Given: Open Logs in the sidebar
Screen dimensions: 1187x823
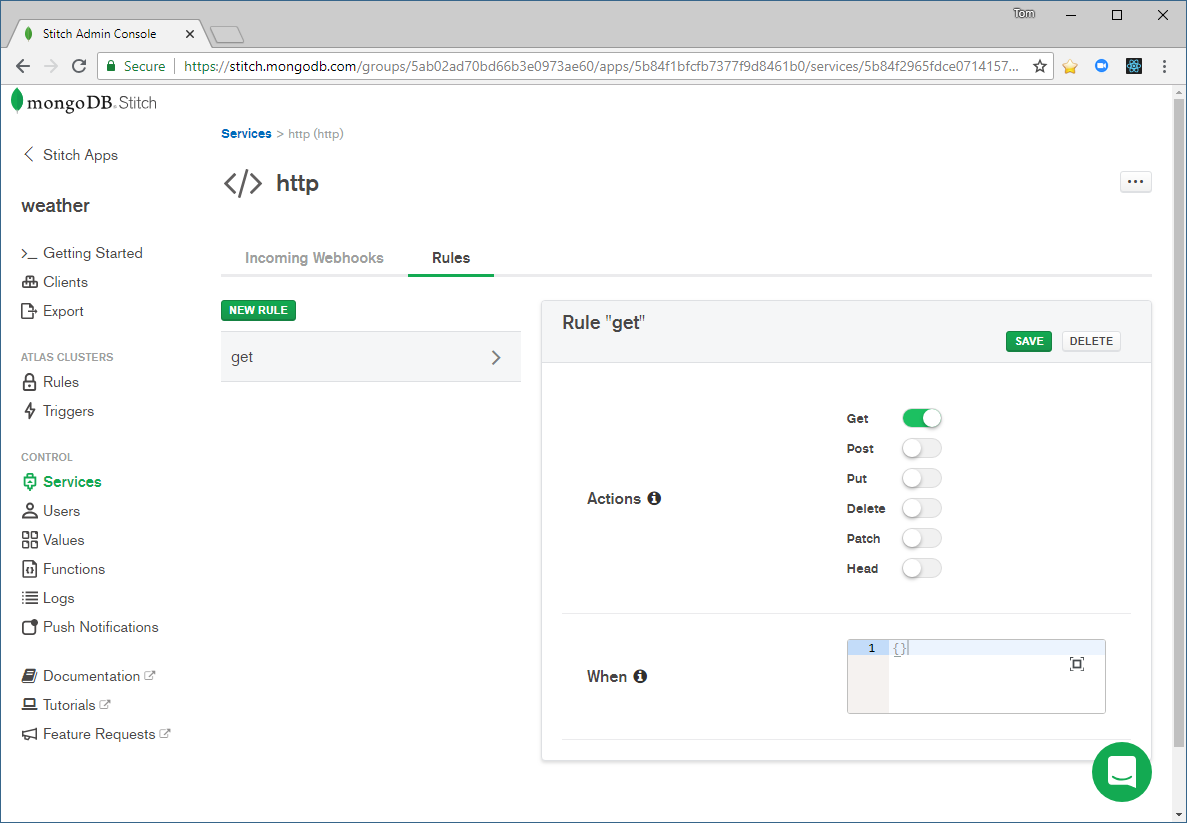Looking at the screenshot, I should pyautogui.click(x=58, y=598).
